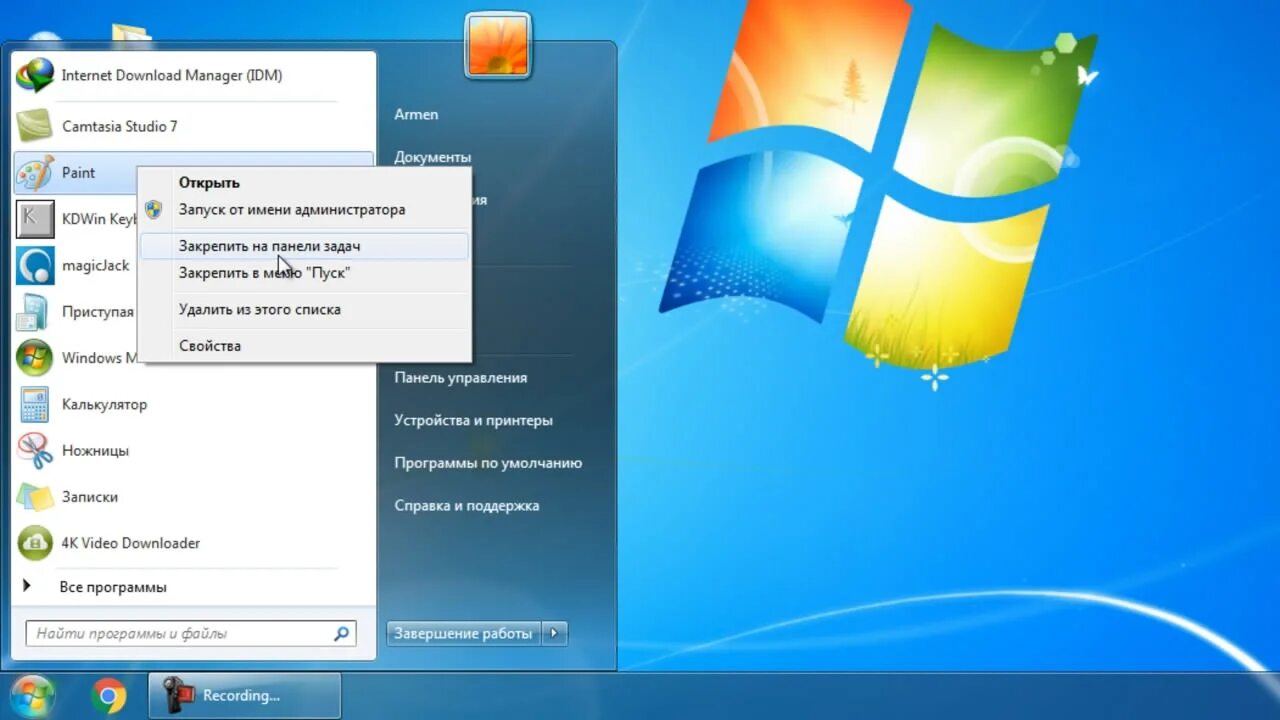The height and width of the screenshot is (720, 1280).
Task: Click the Калькулятор label
Action: [104, 404]
